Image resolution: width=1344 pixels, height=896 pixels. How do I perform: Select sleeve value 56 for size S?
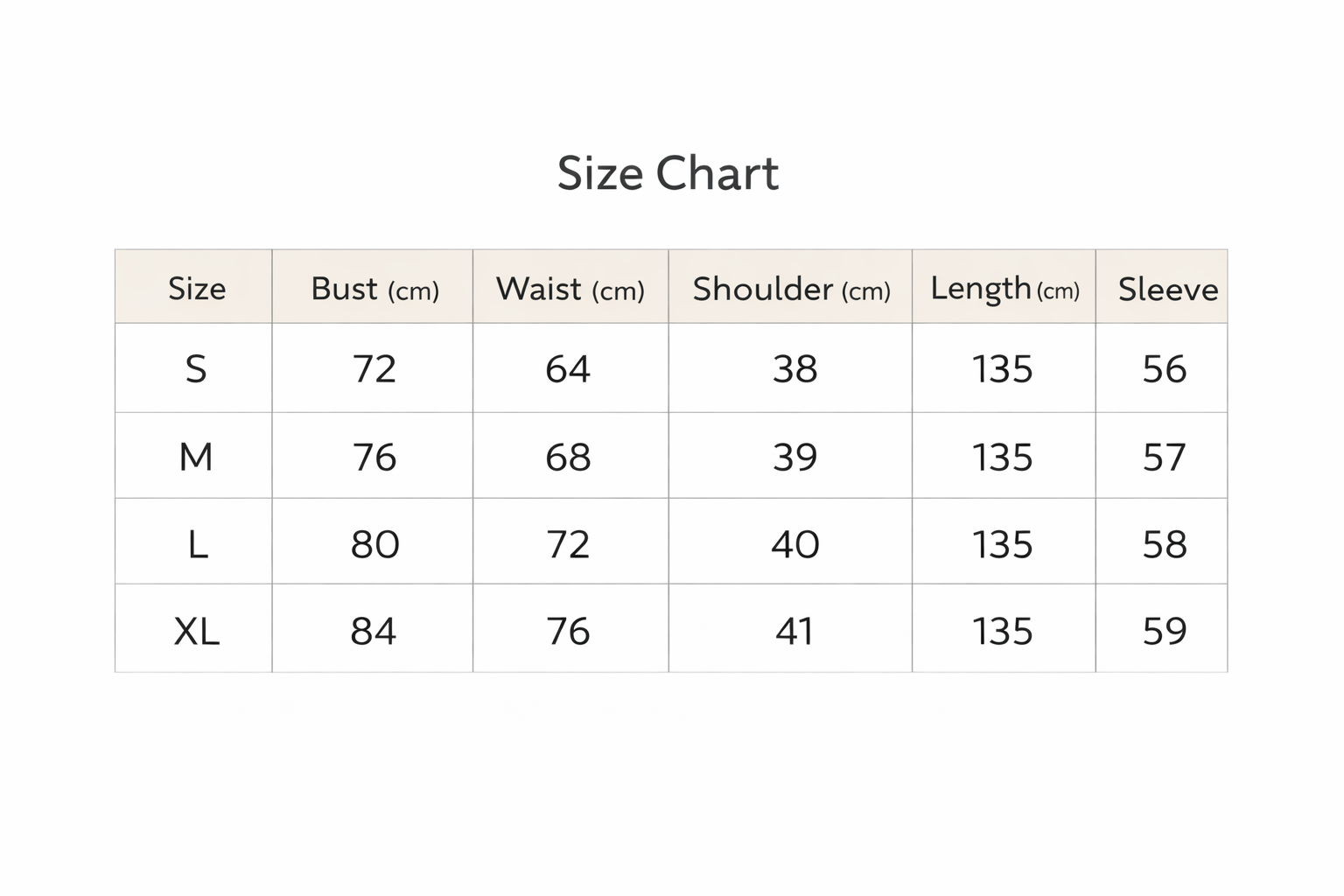[1165, 369]
